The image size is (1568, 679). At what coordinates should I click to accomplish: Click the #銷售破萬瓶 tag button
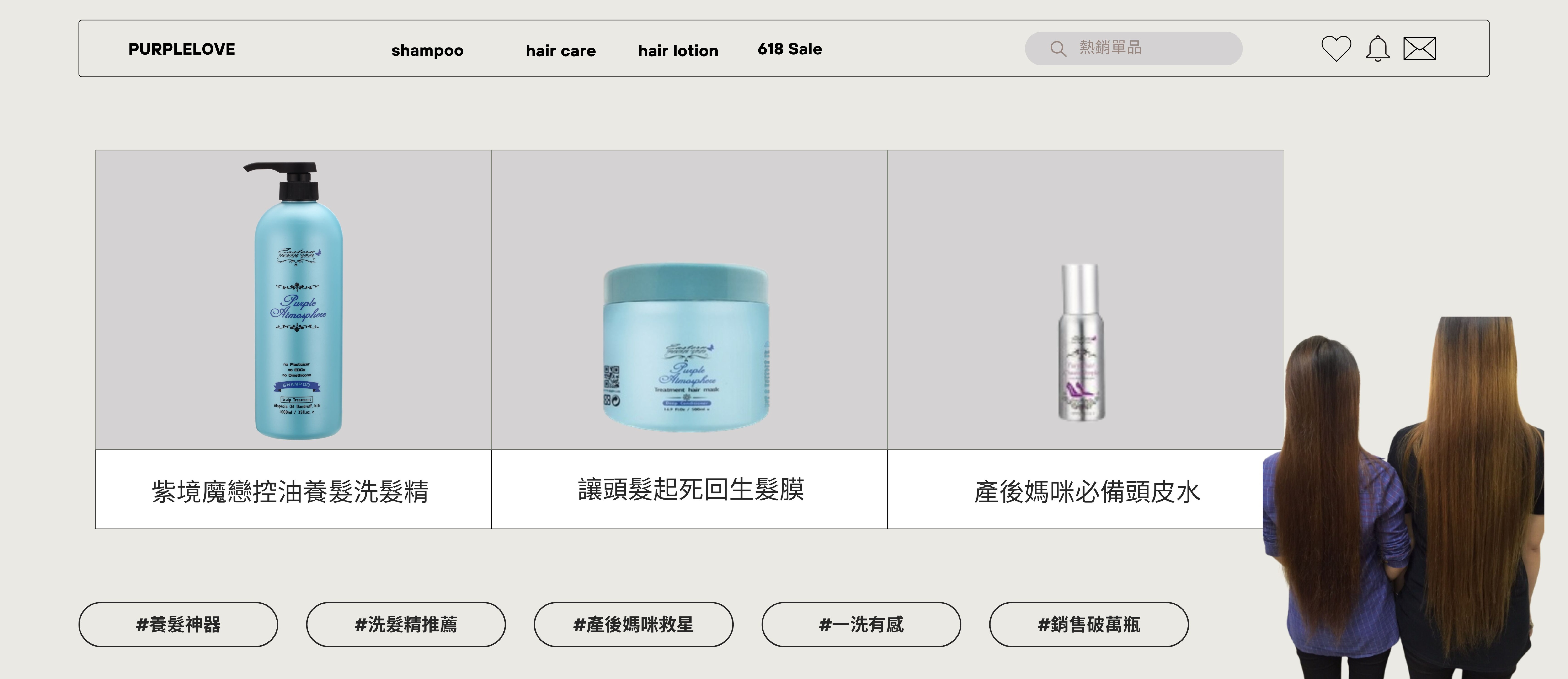tap(1089, 624)
